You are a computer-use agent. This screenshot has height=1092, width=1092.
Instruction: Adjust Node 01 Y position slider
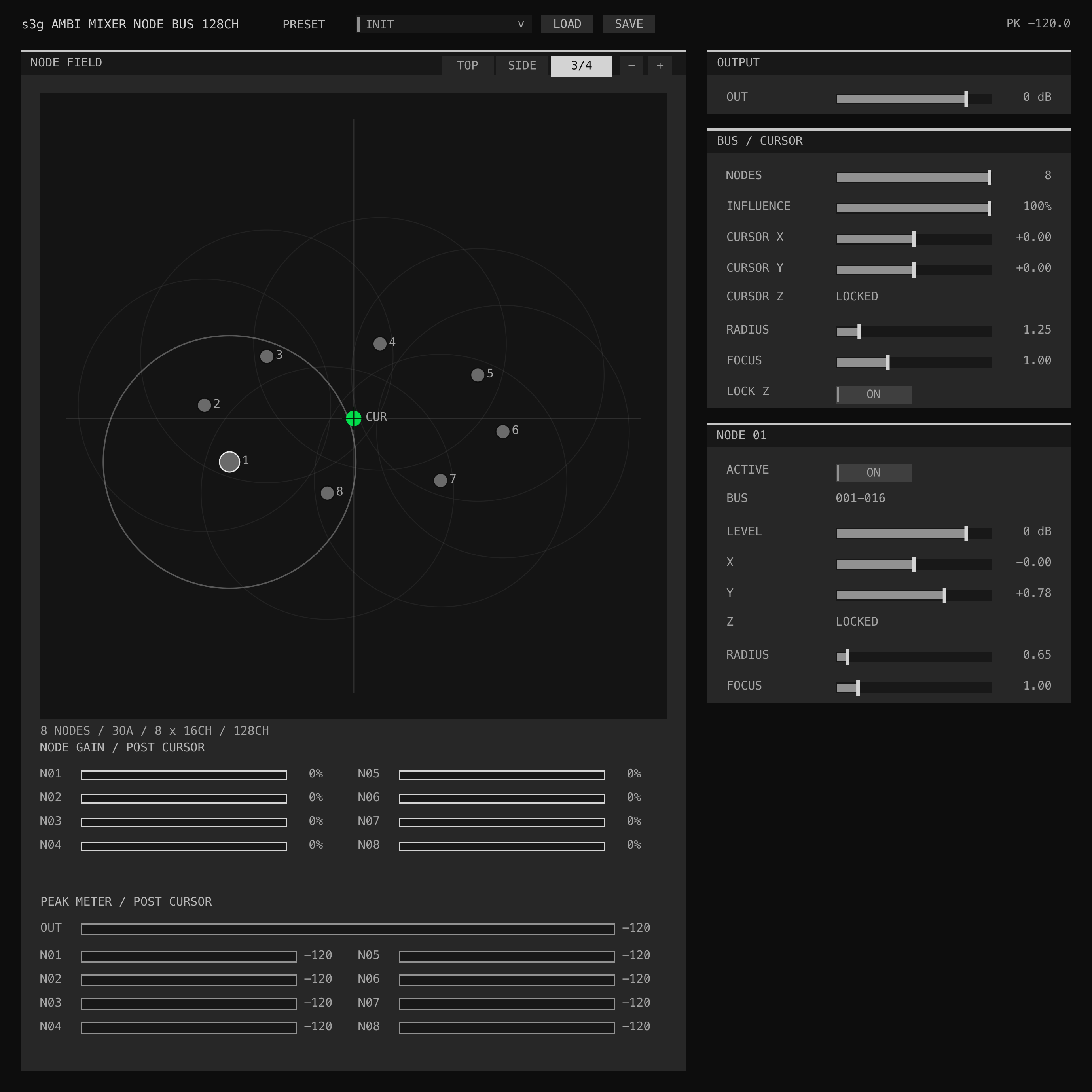click(x=914, y=595)
